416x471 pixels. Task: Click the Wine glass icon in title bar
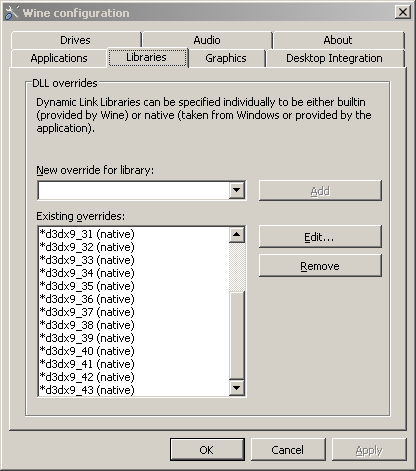[12, 13]
